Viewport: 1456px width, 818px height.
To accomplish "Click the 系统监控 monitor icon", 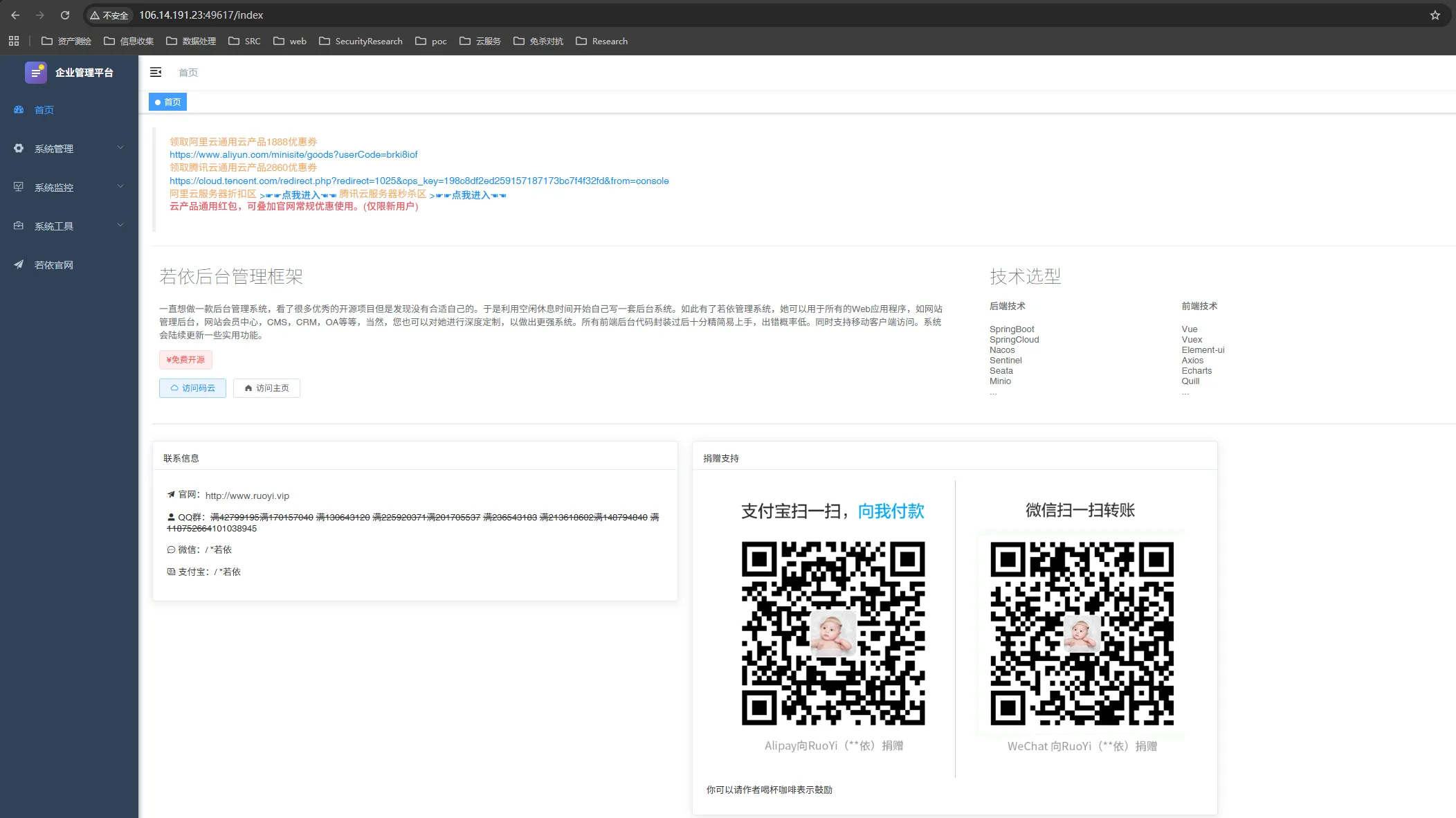I will coord(19,187).
